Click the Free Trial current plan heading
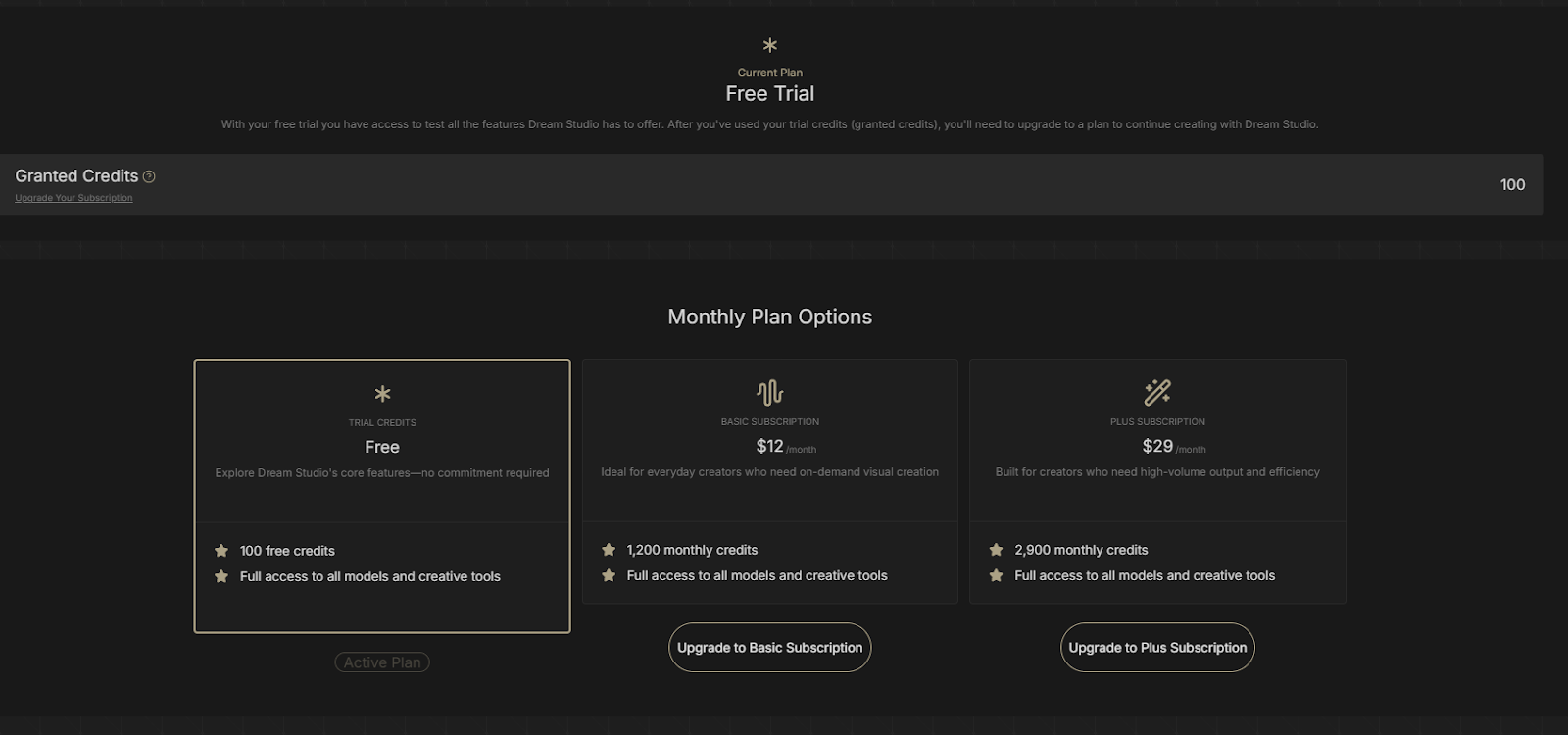Viewport: 1568px width, 735px height. pos(770,93)
